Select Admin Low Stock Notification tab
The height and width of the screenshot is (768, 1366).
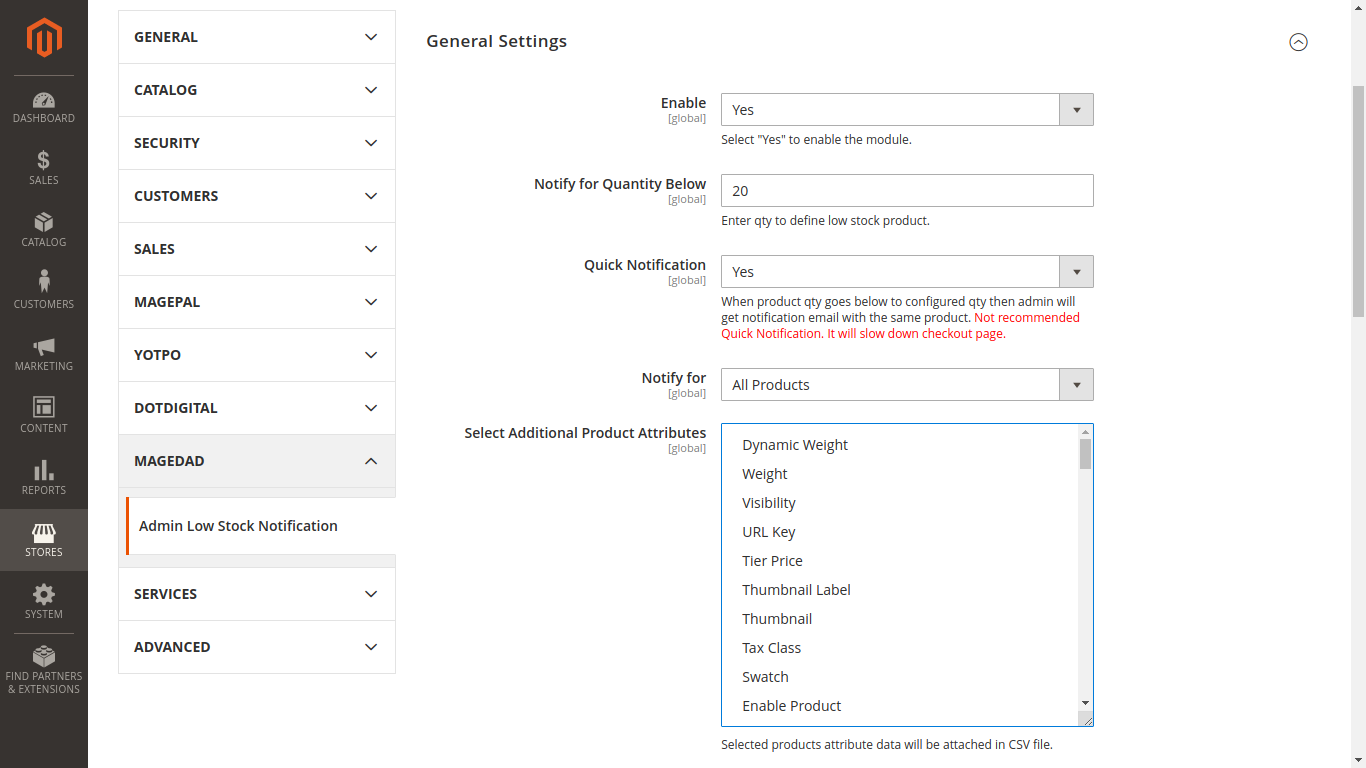coord(260,526)
